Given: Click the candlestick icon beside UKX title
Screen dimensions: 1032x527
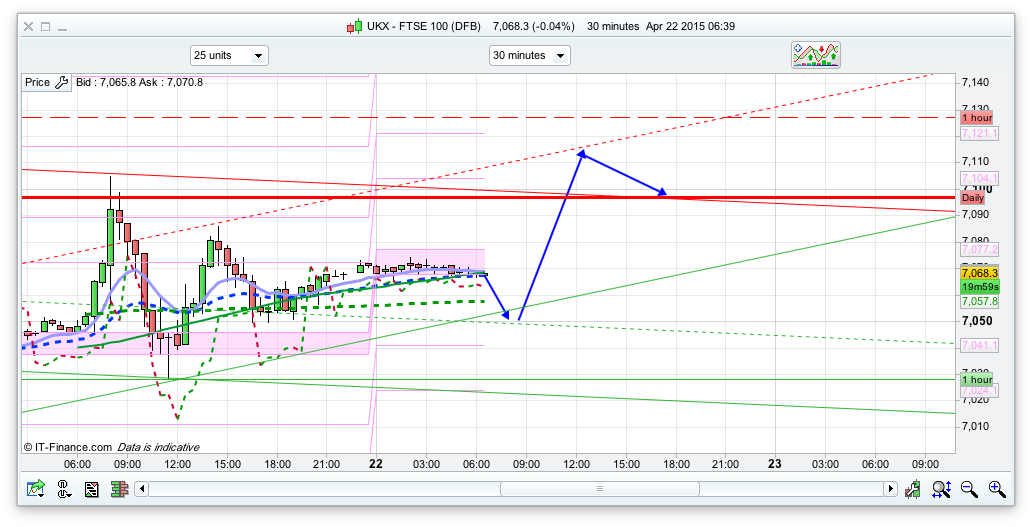Looking at the screenshot, I should coord(354,26).
